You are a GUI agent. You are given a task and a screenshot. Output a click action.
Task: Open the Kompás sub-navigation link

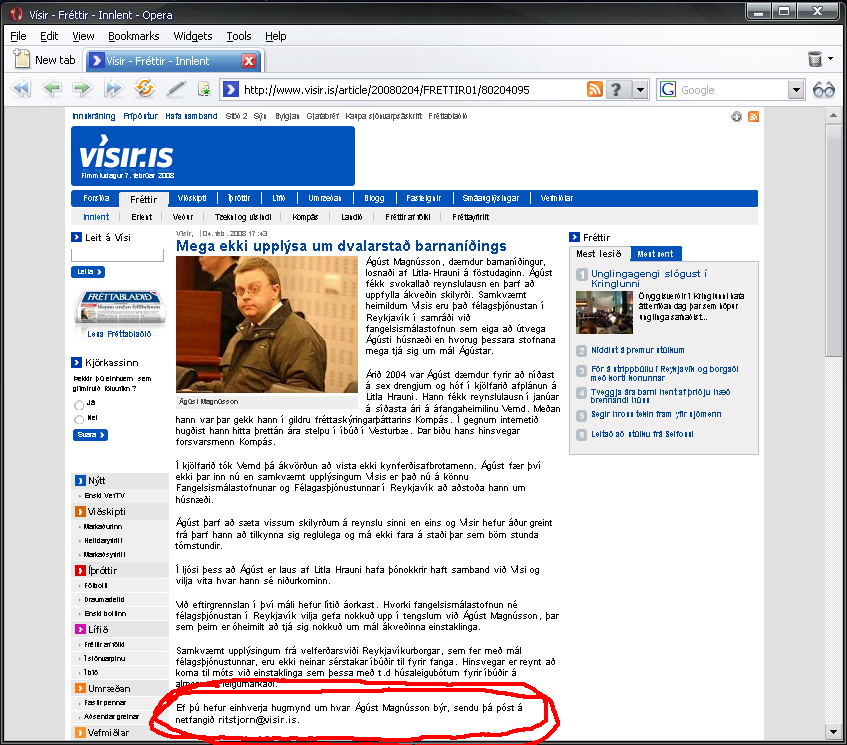click(x=305, y=217)
